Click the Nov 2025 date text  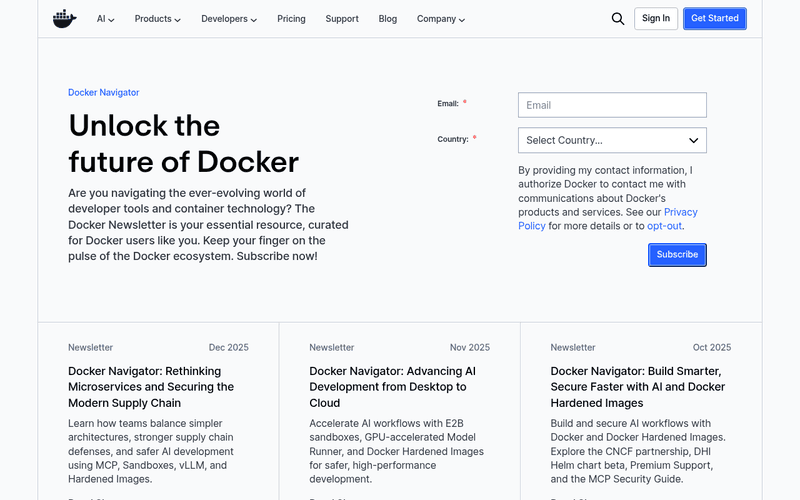[x=470, y=347]
